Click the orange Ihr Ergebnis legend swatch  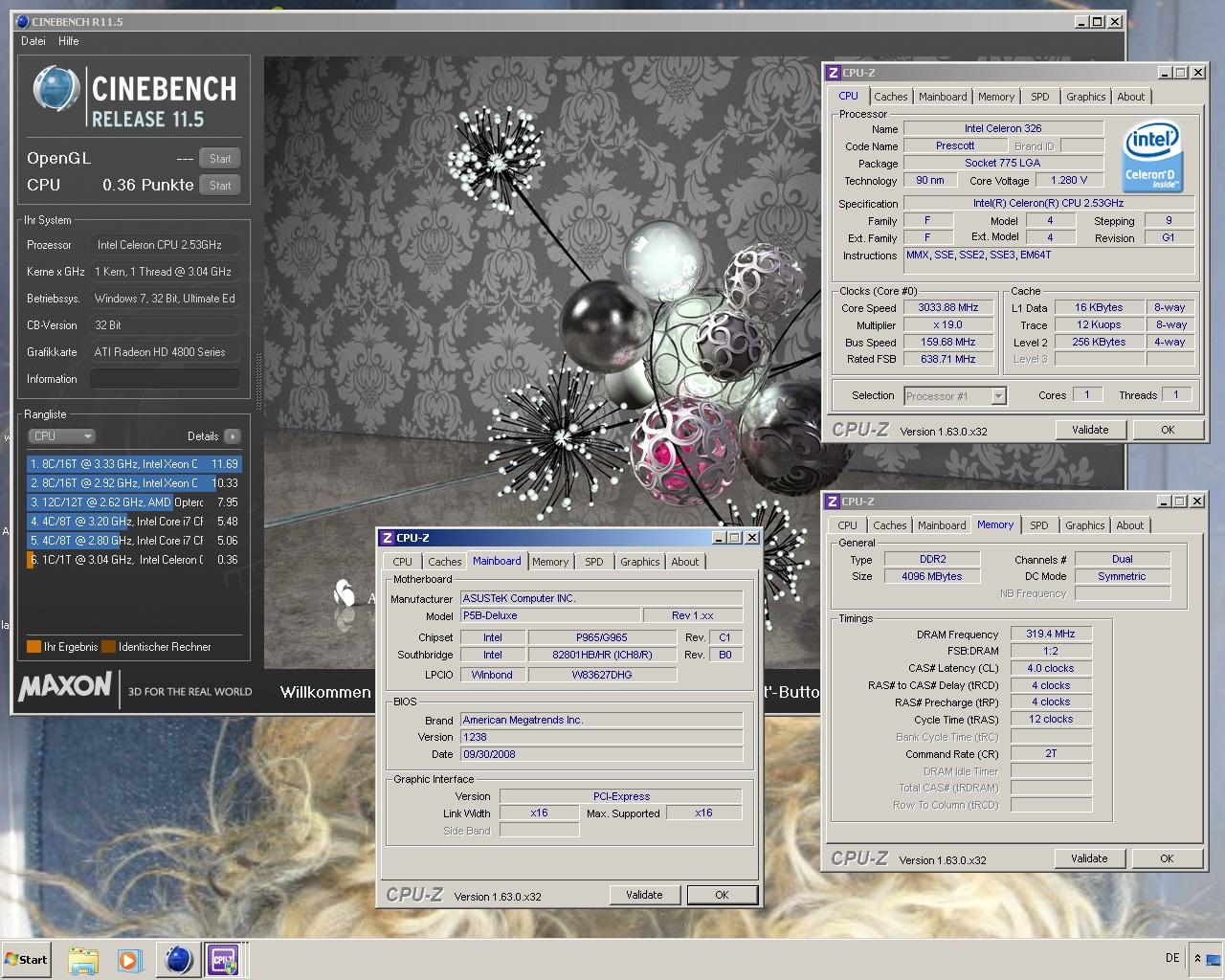click(33, 647)
